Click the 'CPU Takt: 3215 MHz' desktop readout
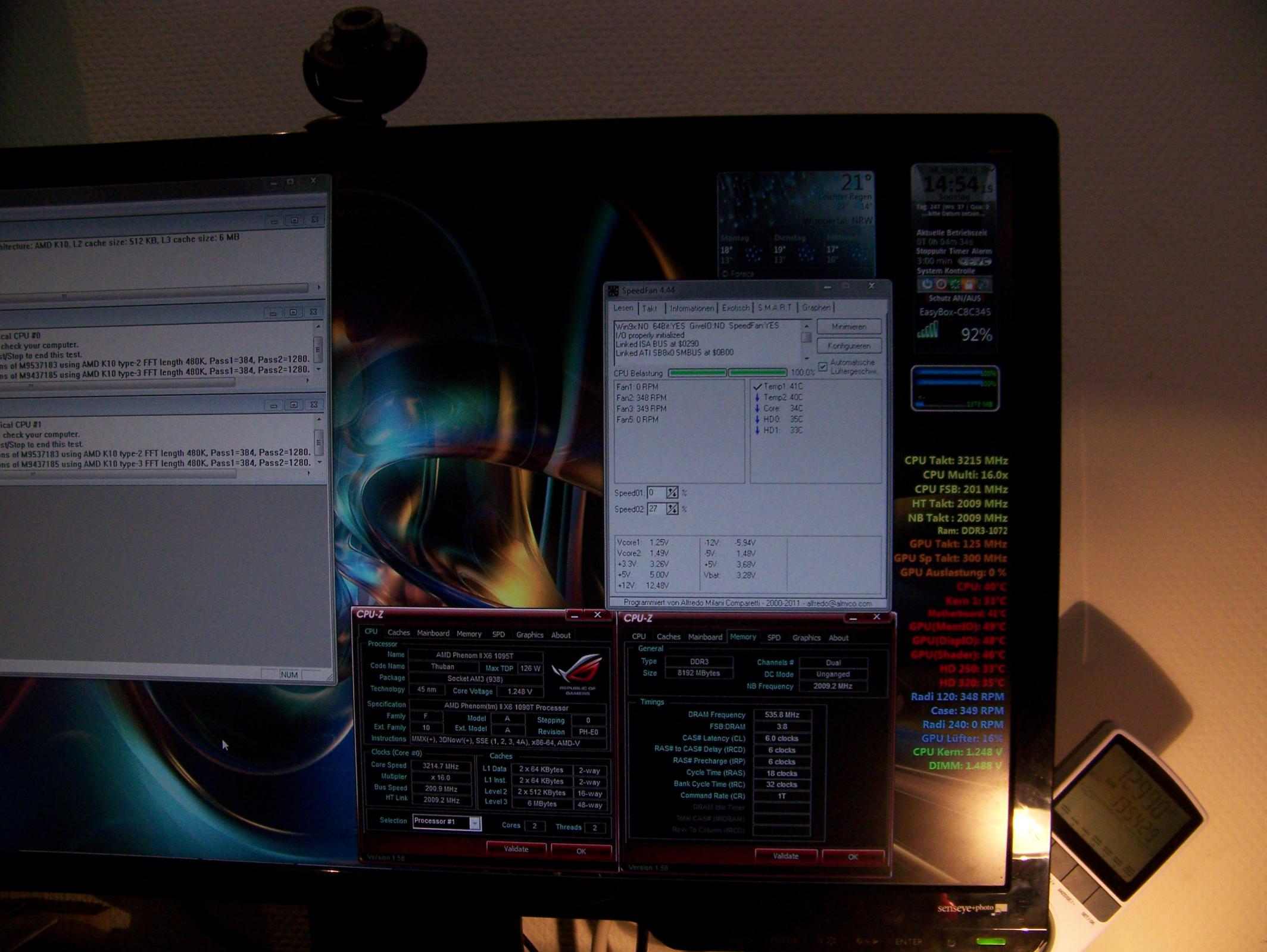The width and height of the screenshot is (1267, 952). 956,460
